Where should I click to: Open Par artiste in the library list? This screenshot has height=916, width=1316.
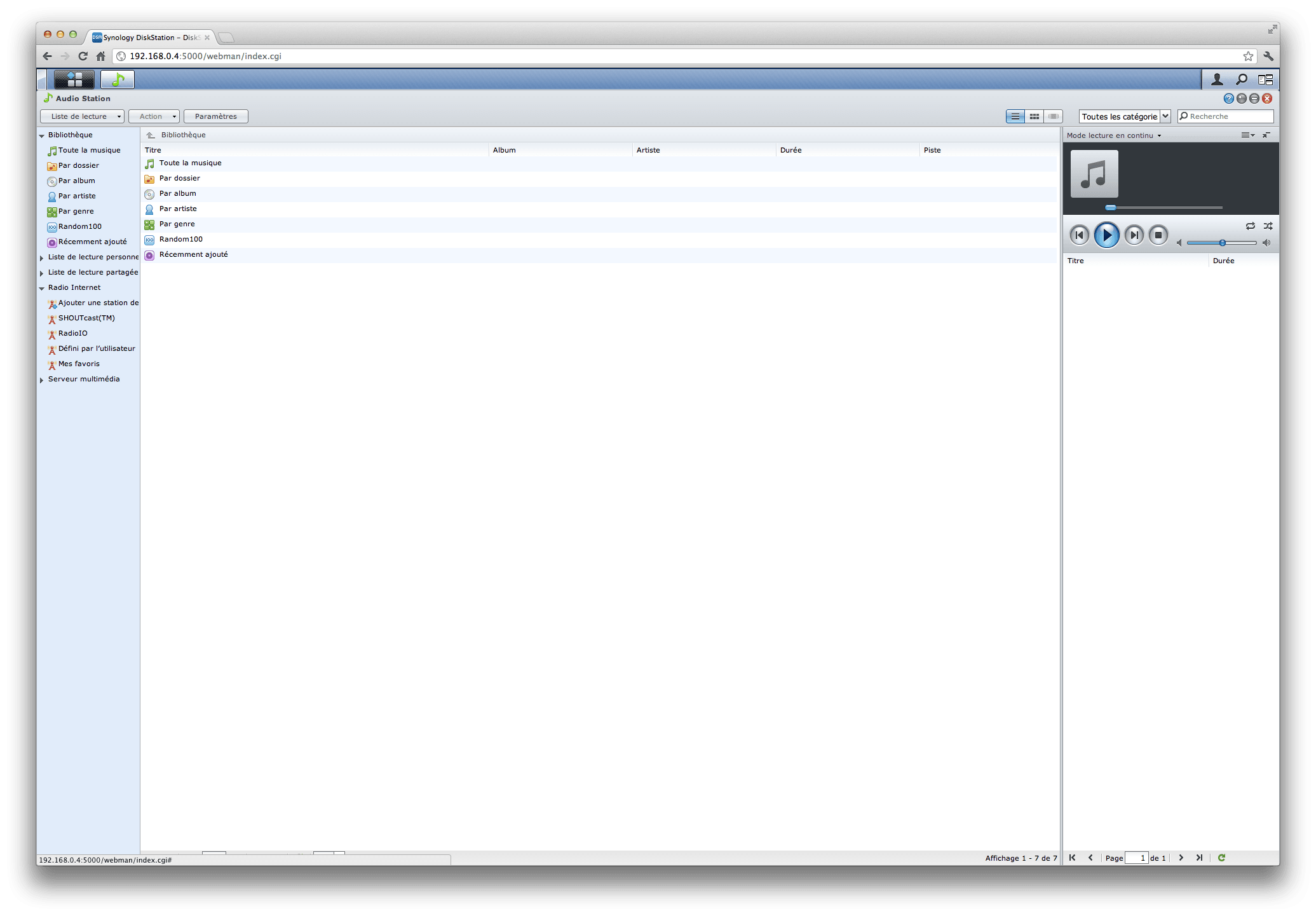click(178, 208)
